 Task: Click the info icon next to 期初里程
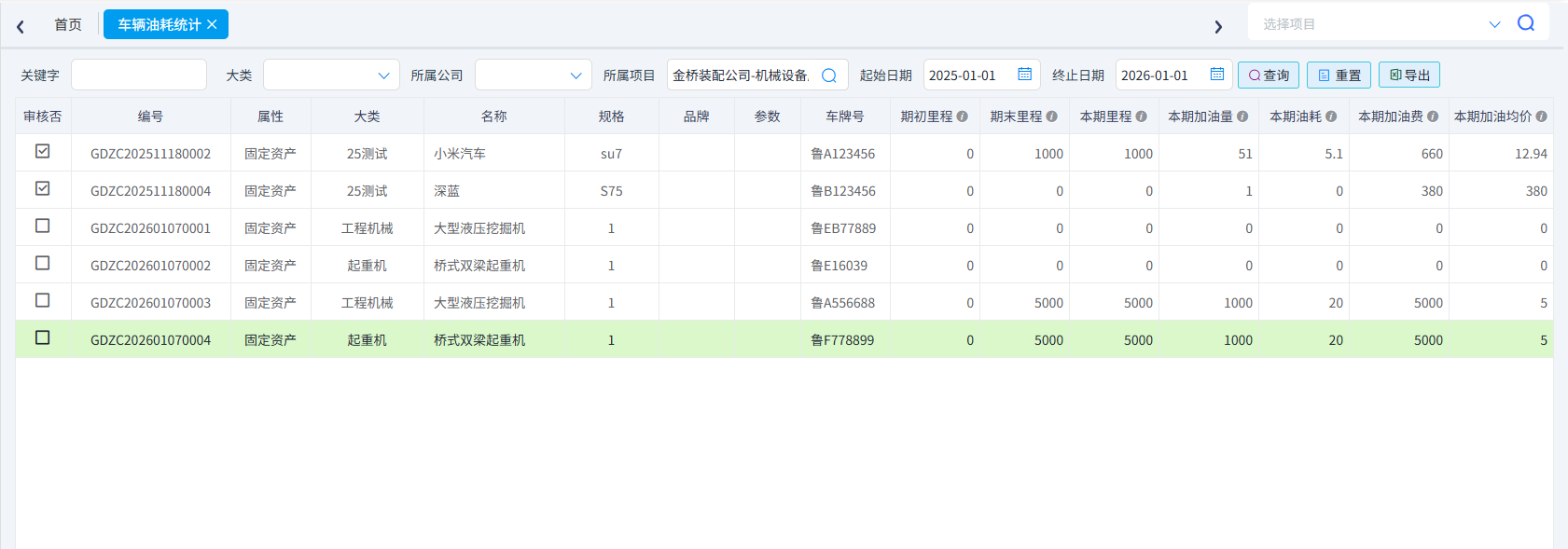click(x=963, y=117)
